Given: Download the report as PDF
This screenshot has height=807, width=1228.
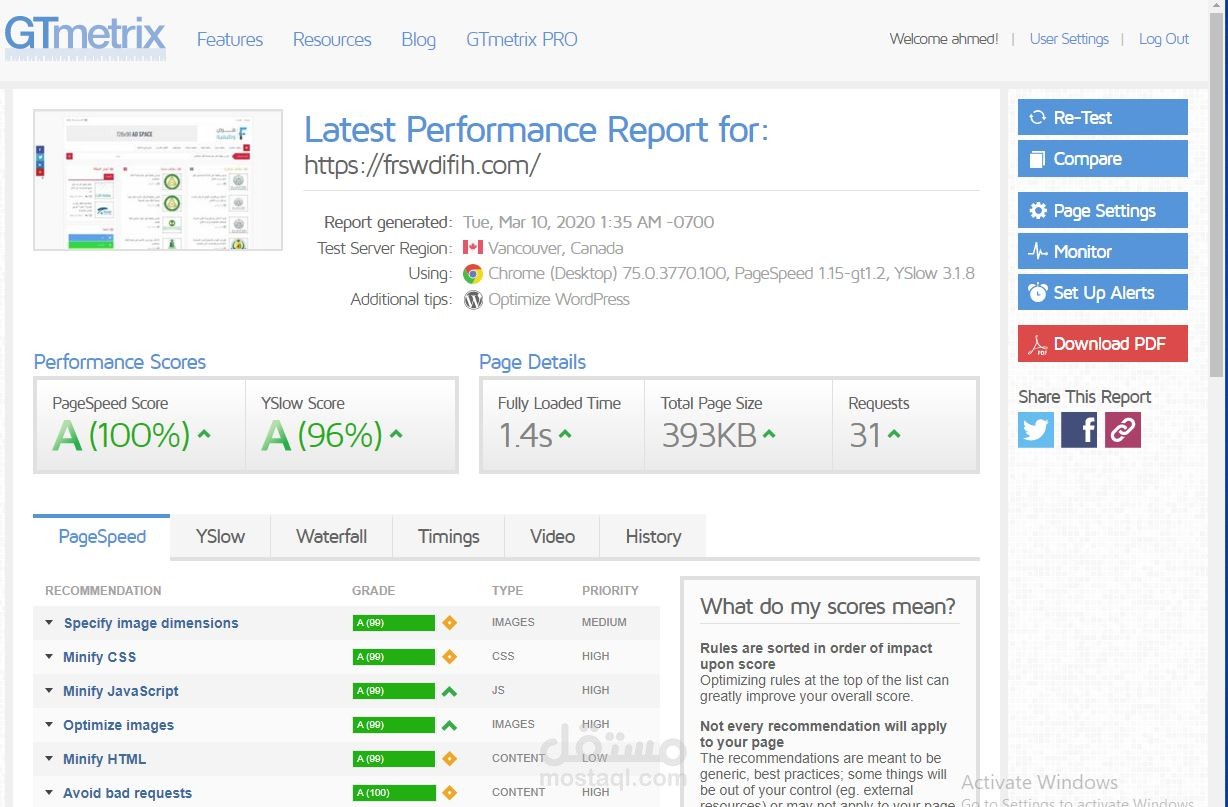Looking at the screenshot, I should point(1103,344).
